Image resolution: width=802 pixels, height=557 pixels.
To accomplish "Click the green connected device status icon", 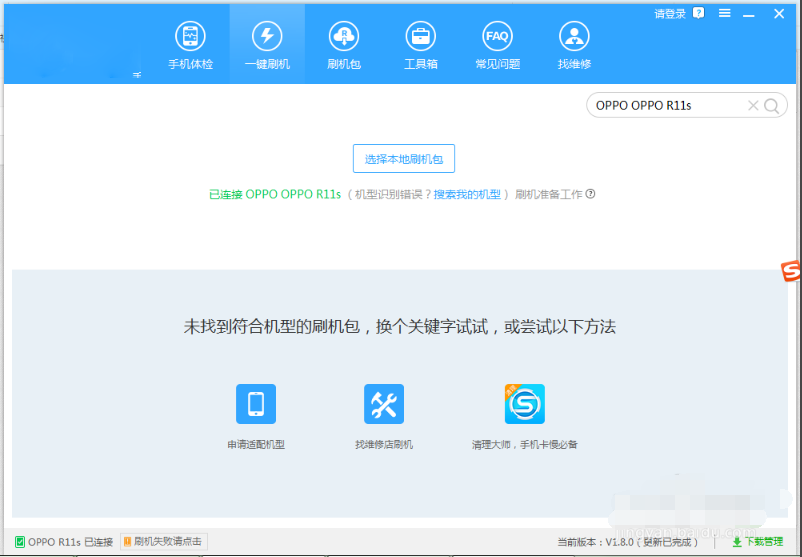I will [20, 542].
